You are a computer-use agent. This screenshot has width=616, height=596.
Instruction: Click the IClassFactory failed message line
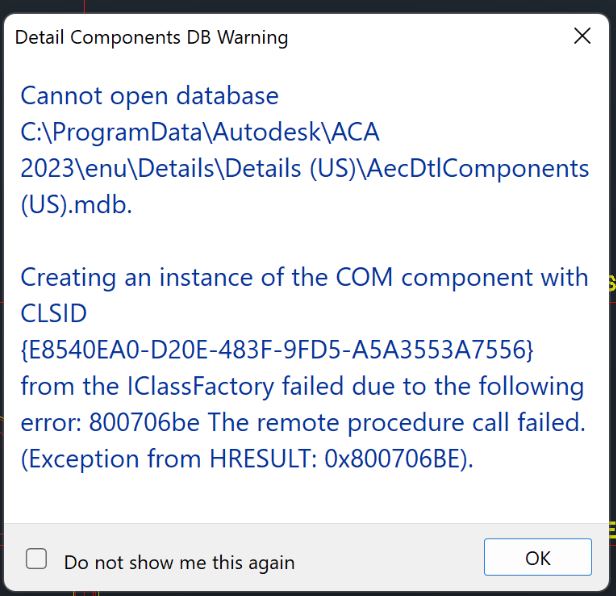(x=302, y=386)
